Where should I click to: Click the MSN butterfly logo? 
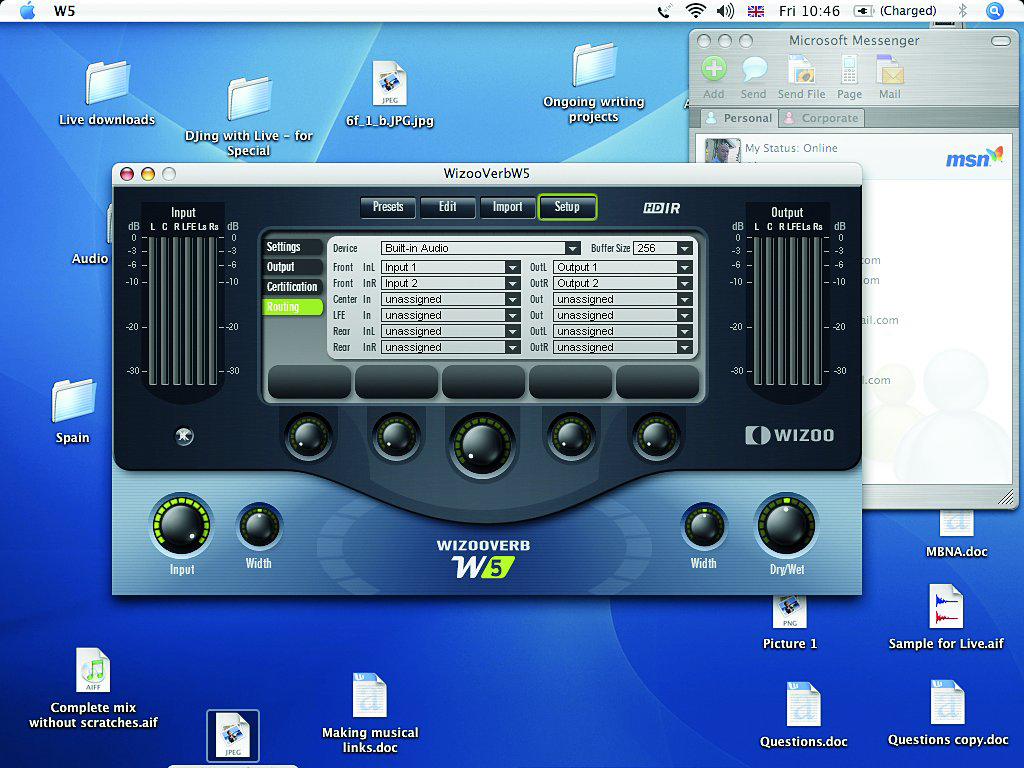(x=974, y=158)
